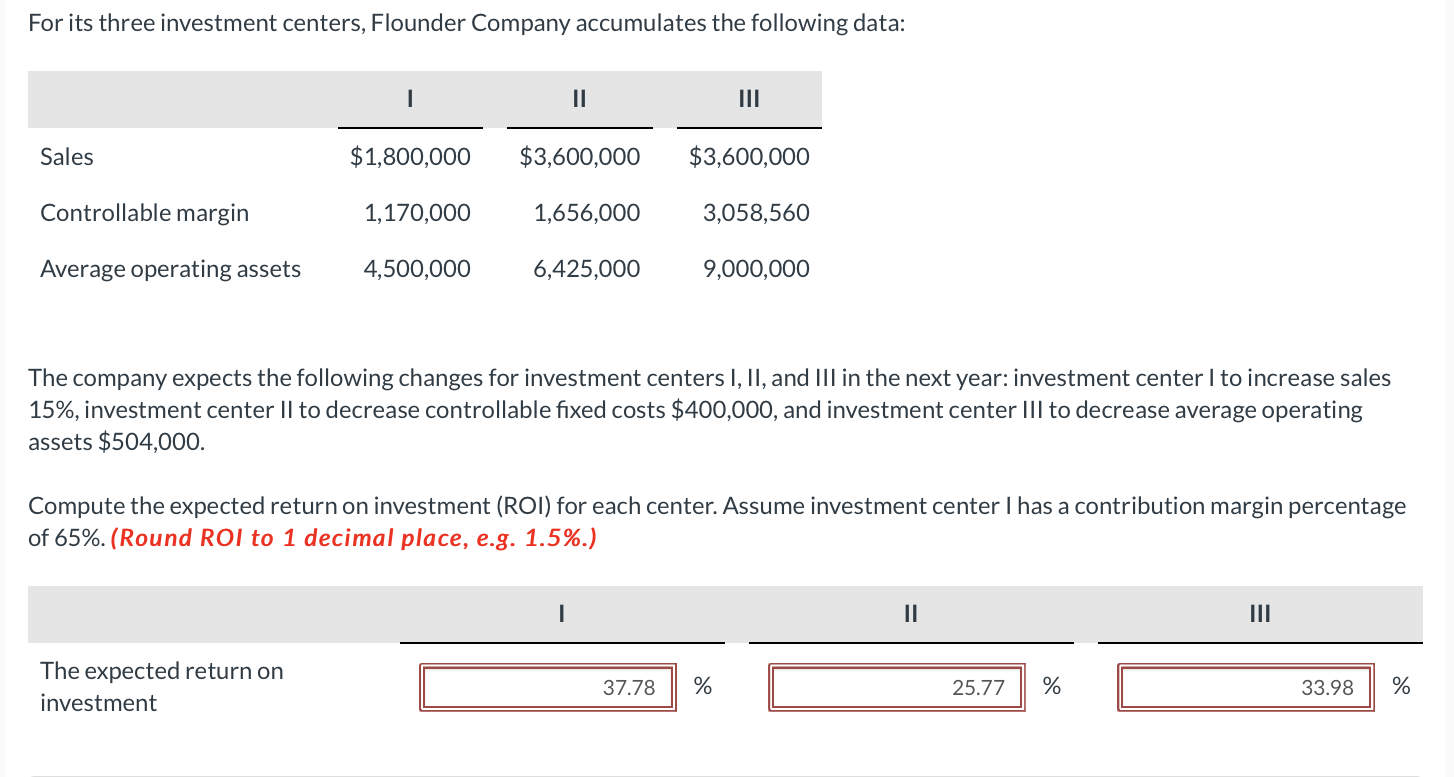Click the Controllable margin row label

(145, 213)
